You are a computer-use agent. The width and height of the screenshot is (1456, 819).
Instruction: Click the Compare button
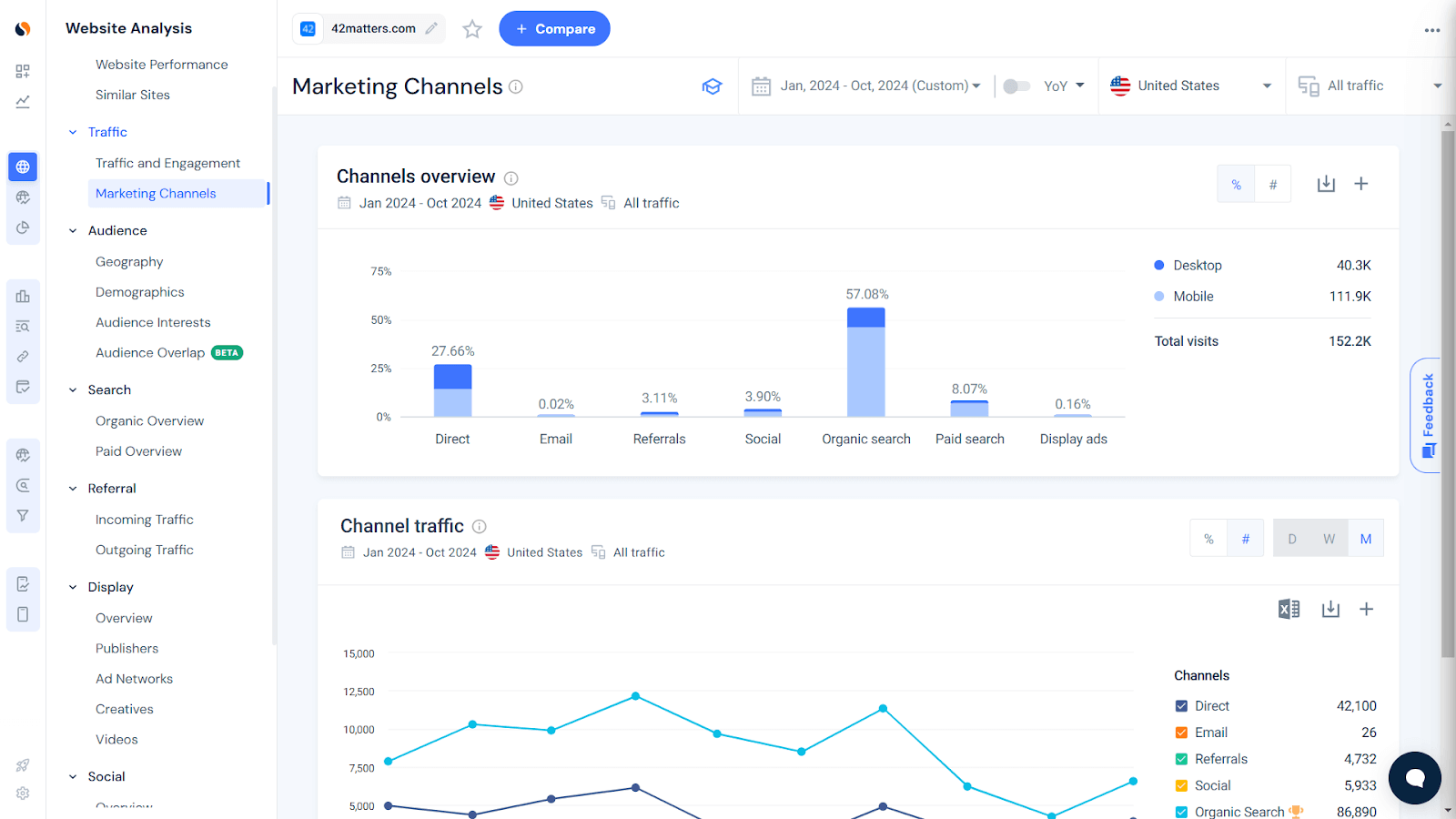(x=554, y=28)
